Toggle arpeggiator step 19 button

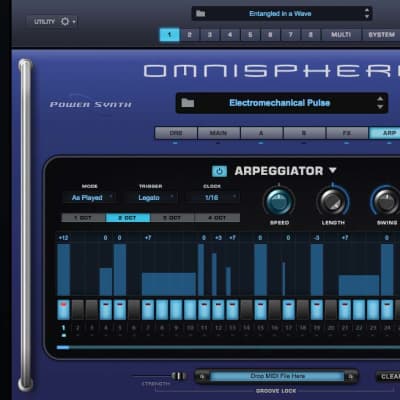(317, 310)
